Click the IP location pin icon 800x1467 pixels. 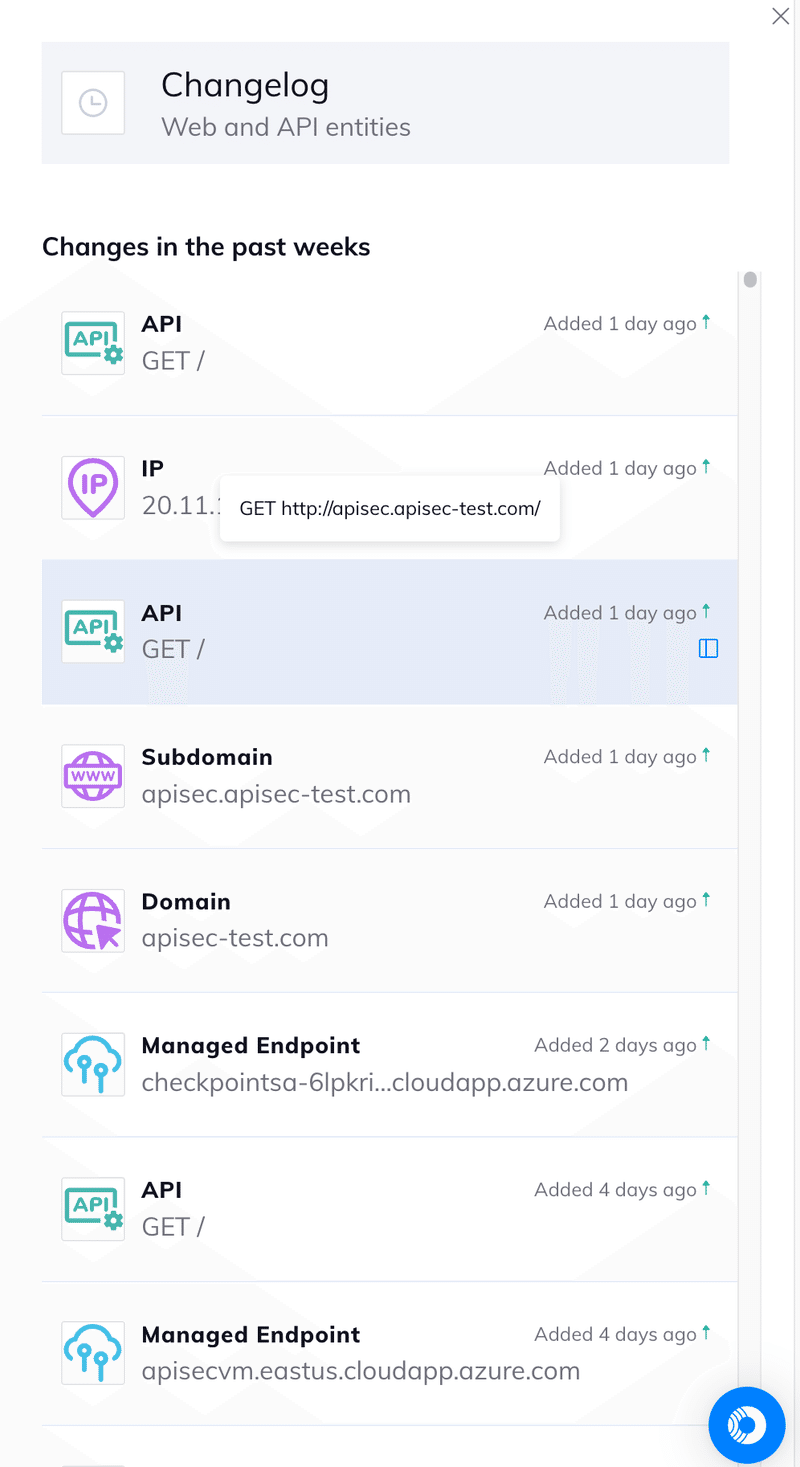pyautogui.click(x=93, y=487)
